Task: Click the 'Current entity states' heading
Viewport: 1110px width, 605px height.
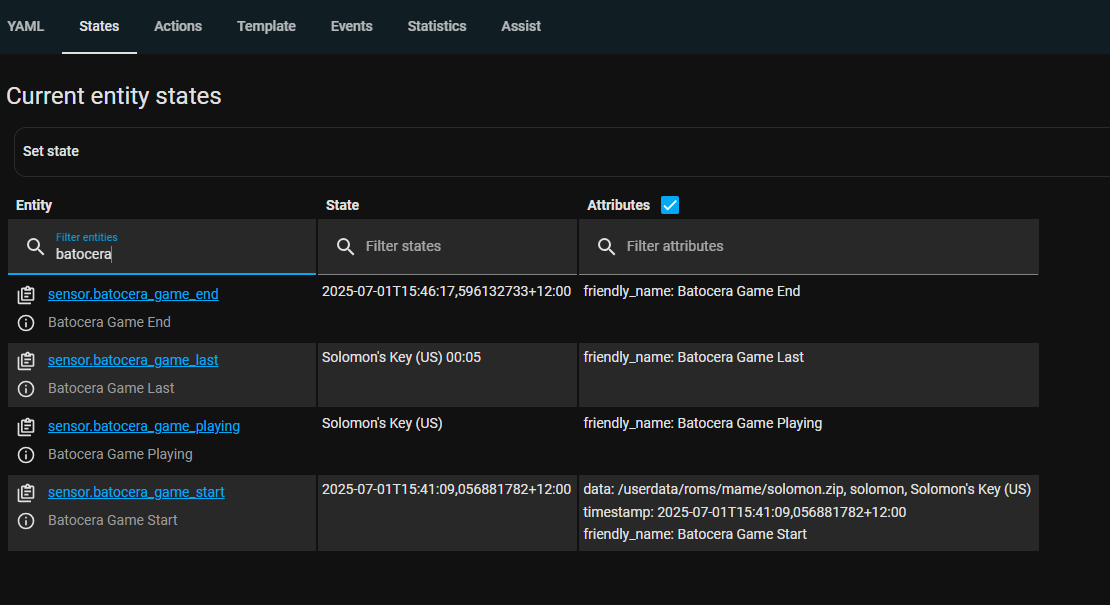Action: 114,96
